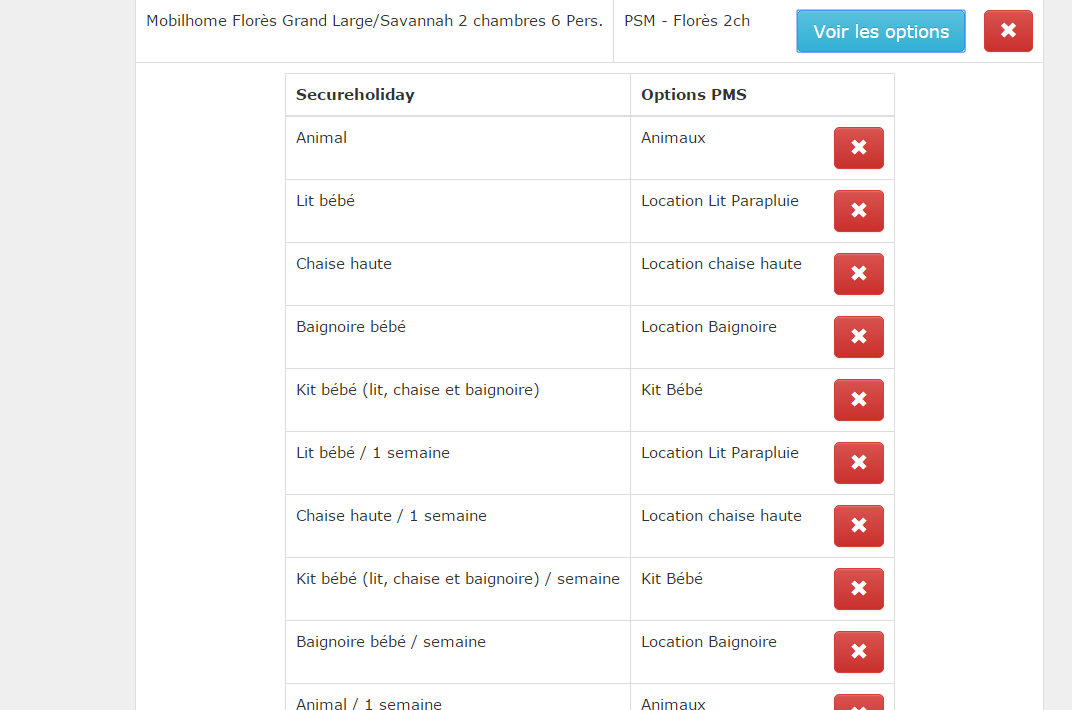Screen dimensions: 1072x710
Task: Delete the Animal option mapping
Action: [x=858, y=148]
